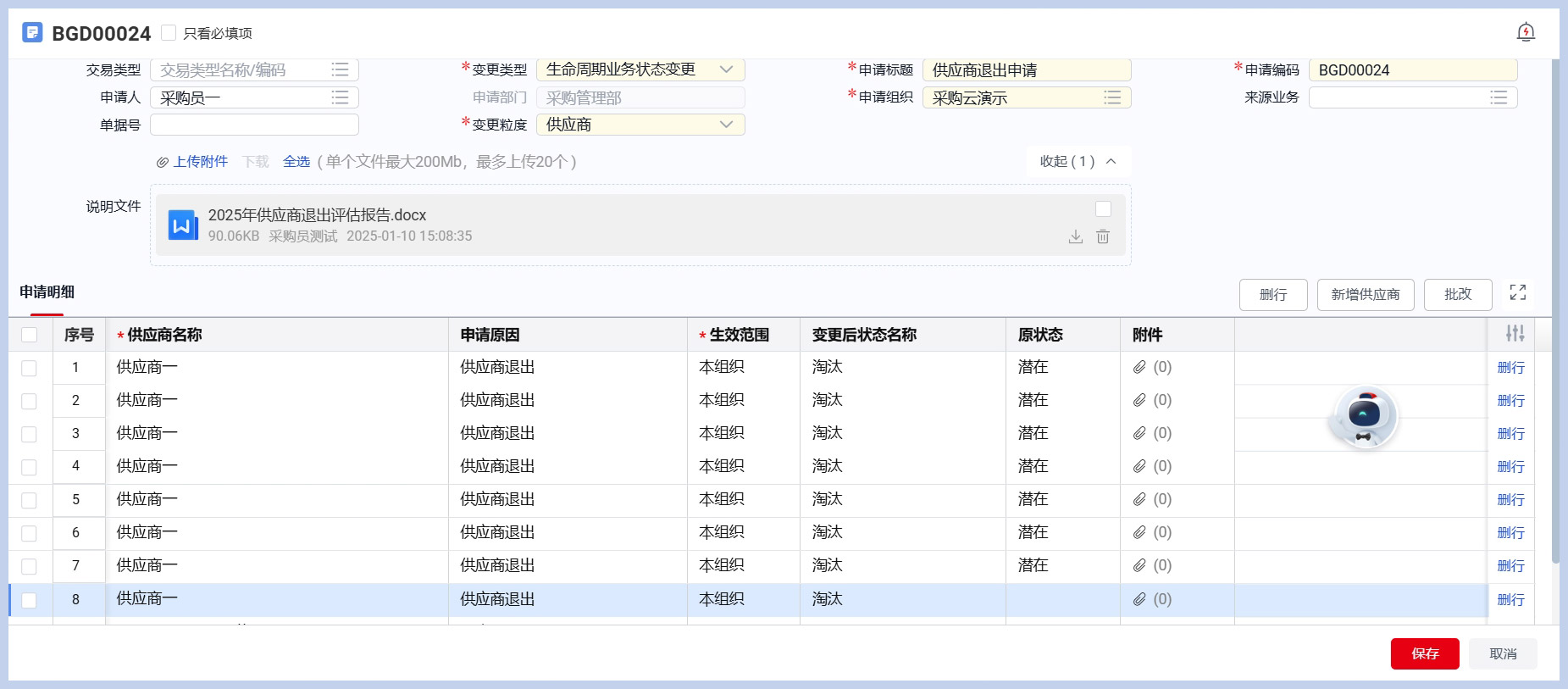Click the 上传附件 link
This screenshot has width=1568, height=689.
pos(200,161)
